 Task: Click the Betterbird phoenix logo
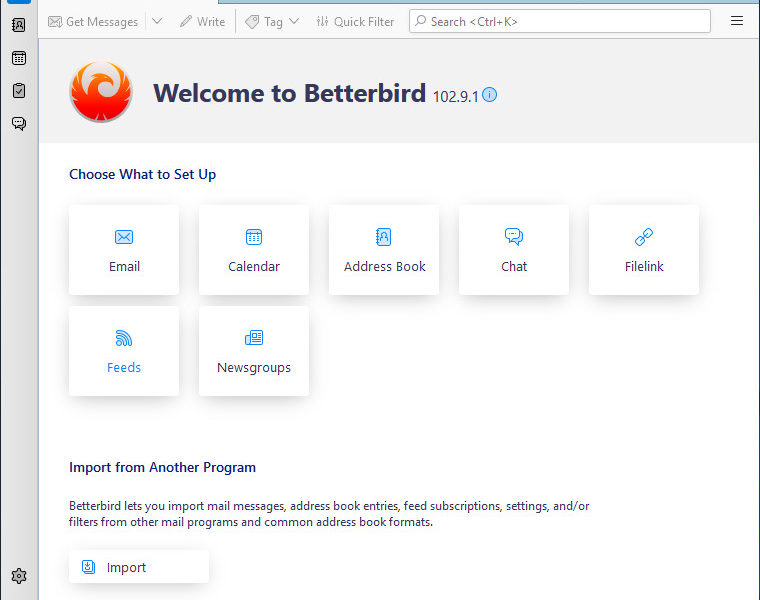coord(100,92)
